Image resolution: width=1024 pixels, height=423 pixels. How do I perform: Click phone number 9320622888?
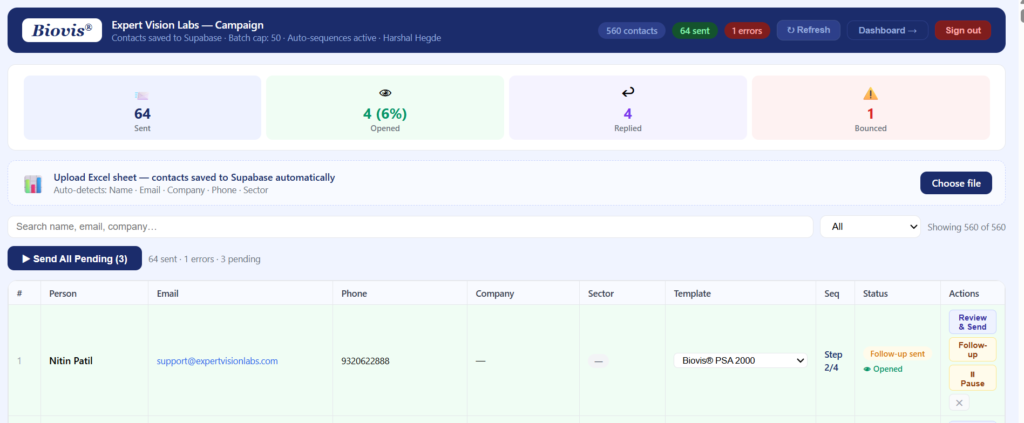[x=365, y=360]
